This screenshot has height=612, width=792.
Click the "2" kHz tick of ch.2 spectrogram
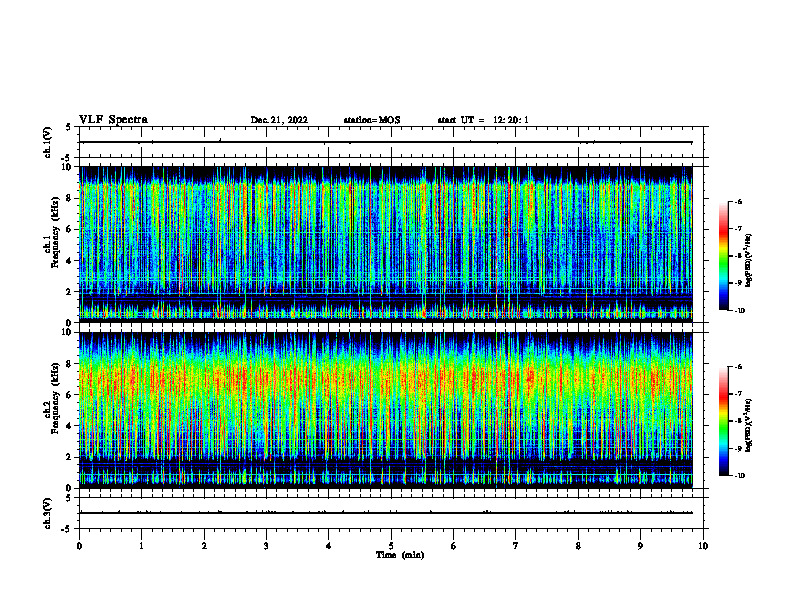click(x=70, y=457)
